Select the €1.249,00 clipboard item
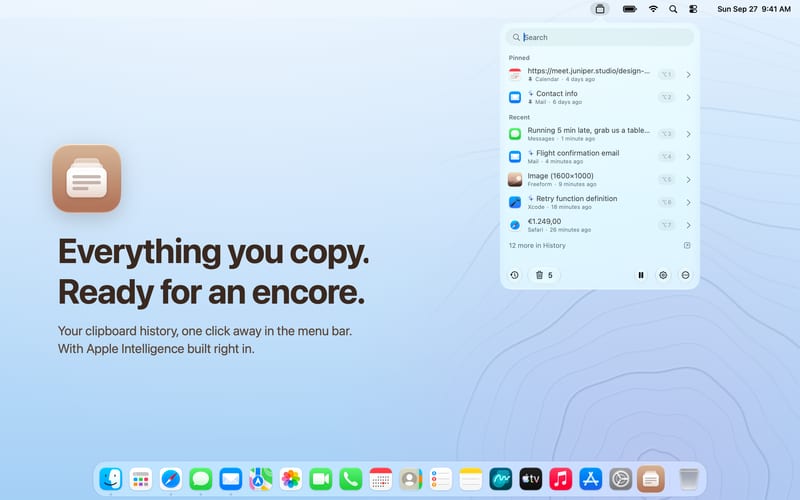The width and height of the screenshot is (800, 500). (599, 225)
